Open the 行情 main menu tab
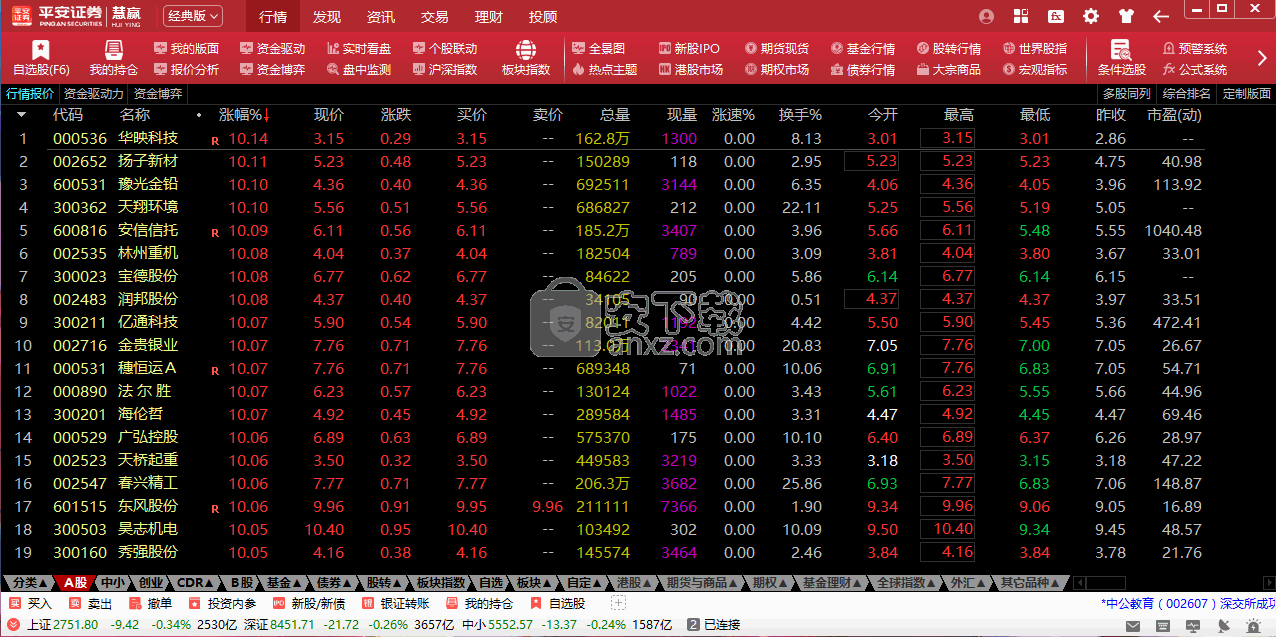 (273, 17)
